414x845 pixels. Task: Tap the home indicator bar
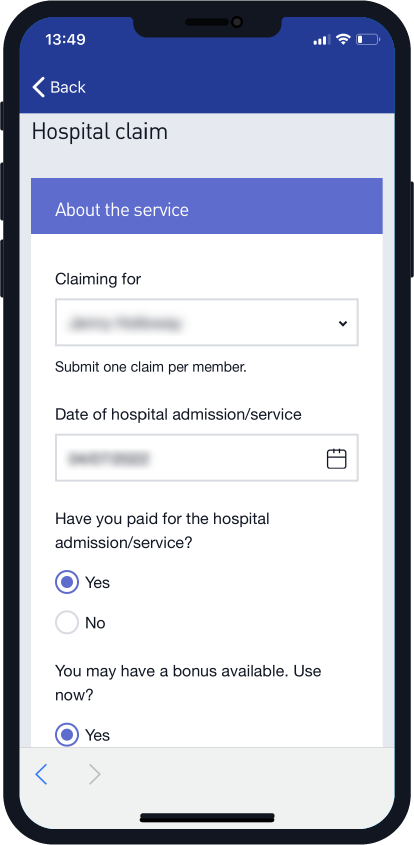click(207, 818)
